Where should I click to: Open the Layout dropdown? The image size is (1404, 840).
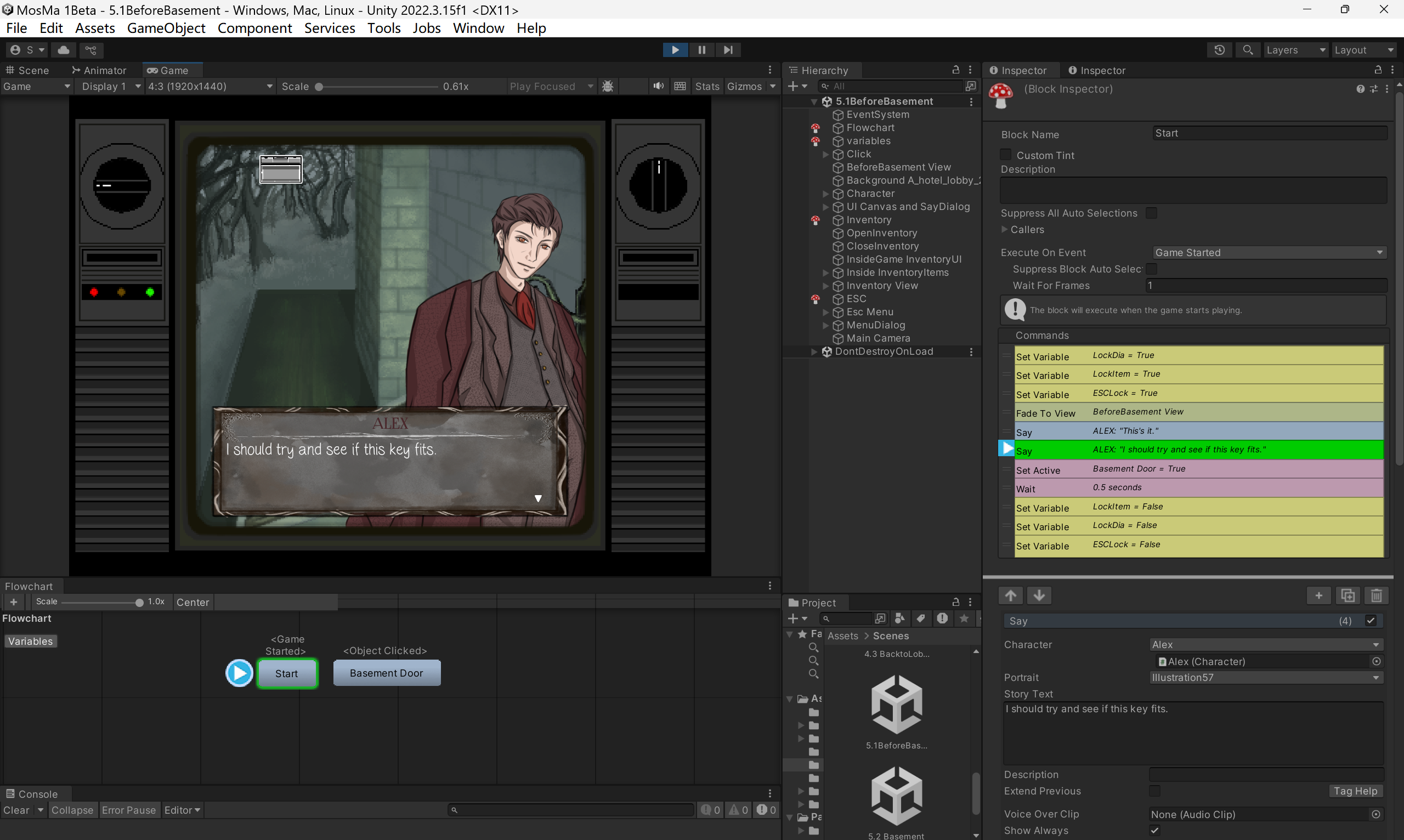(1363, 50)
